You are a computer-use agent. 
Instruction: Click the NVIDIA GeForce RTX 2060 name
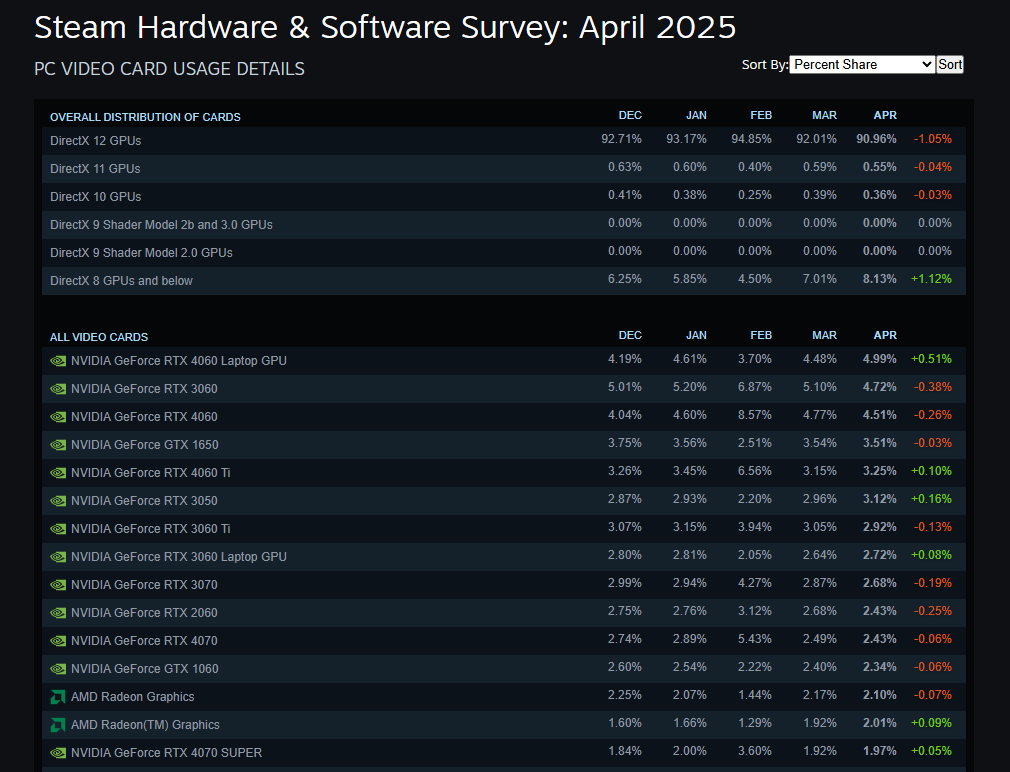coord(144,613)
